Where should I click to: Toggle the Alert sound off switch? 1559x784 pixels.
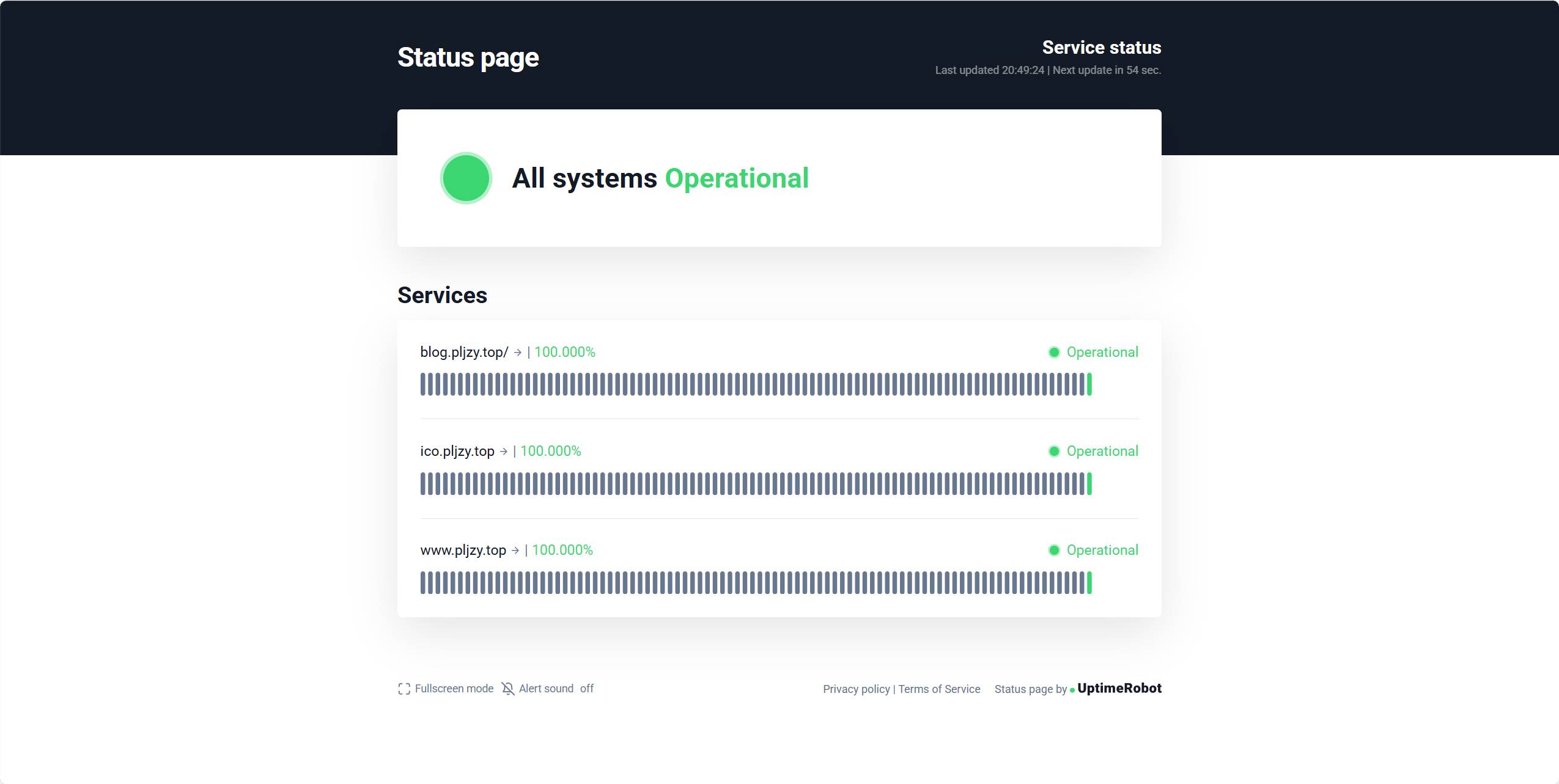tap(586, 689)
